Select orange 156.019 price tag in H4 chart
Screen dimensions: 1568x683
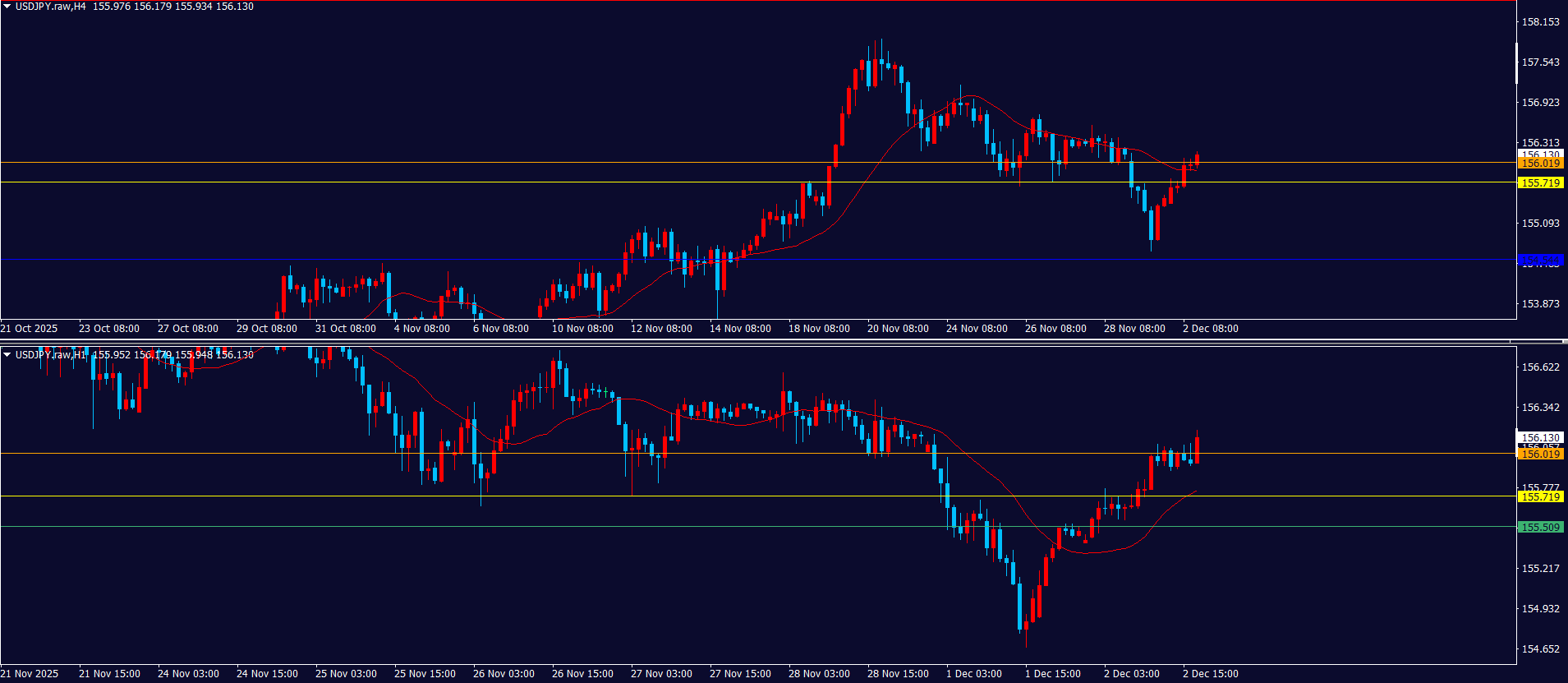click(x=1540, y=164)
